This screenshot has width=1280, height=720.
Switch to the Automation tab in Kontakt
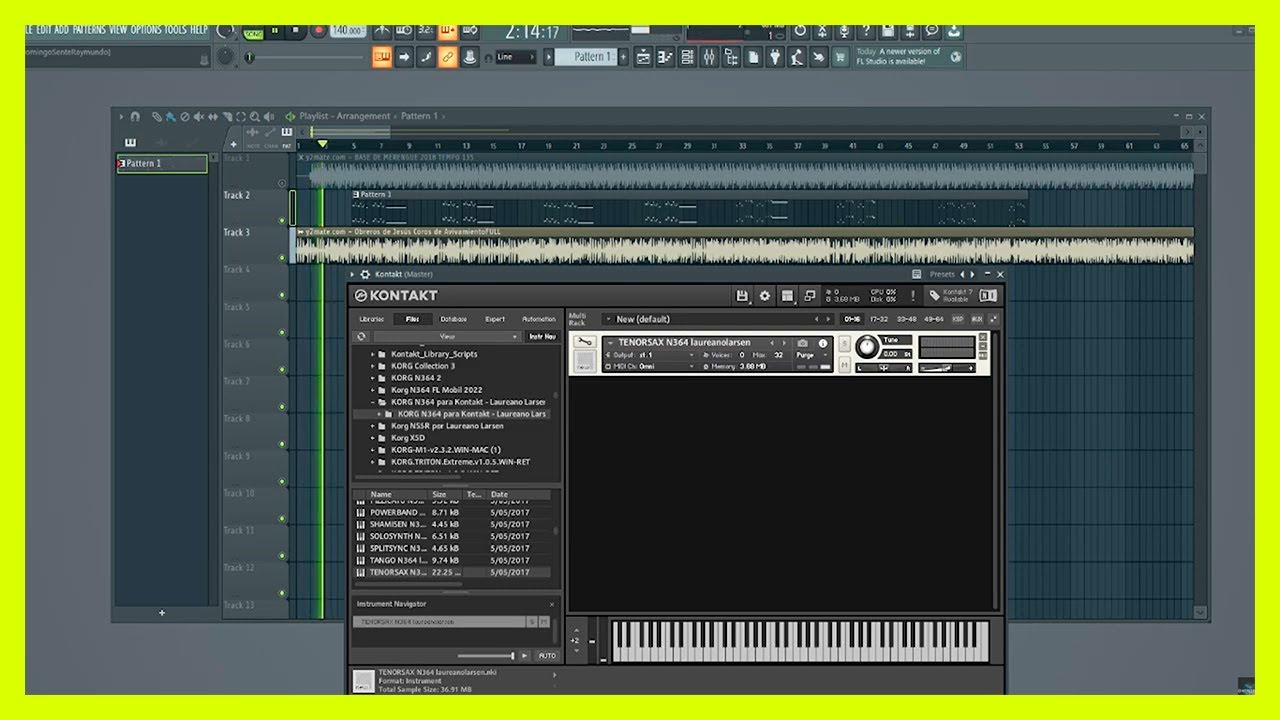pos(538,319)
